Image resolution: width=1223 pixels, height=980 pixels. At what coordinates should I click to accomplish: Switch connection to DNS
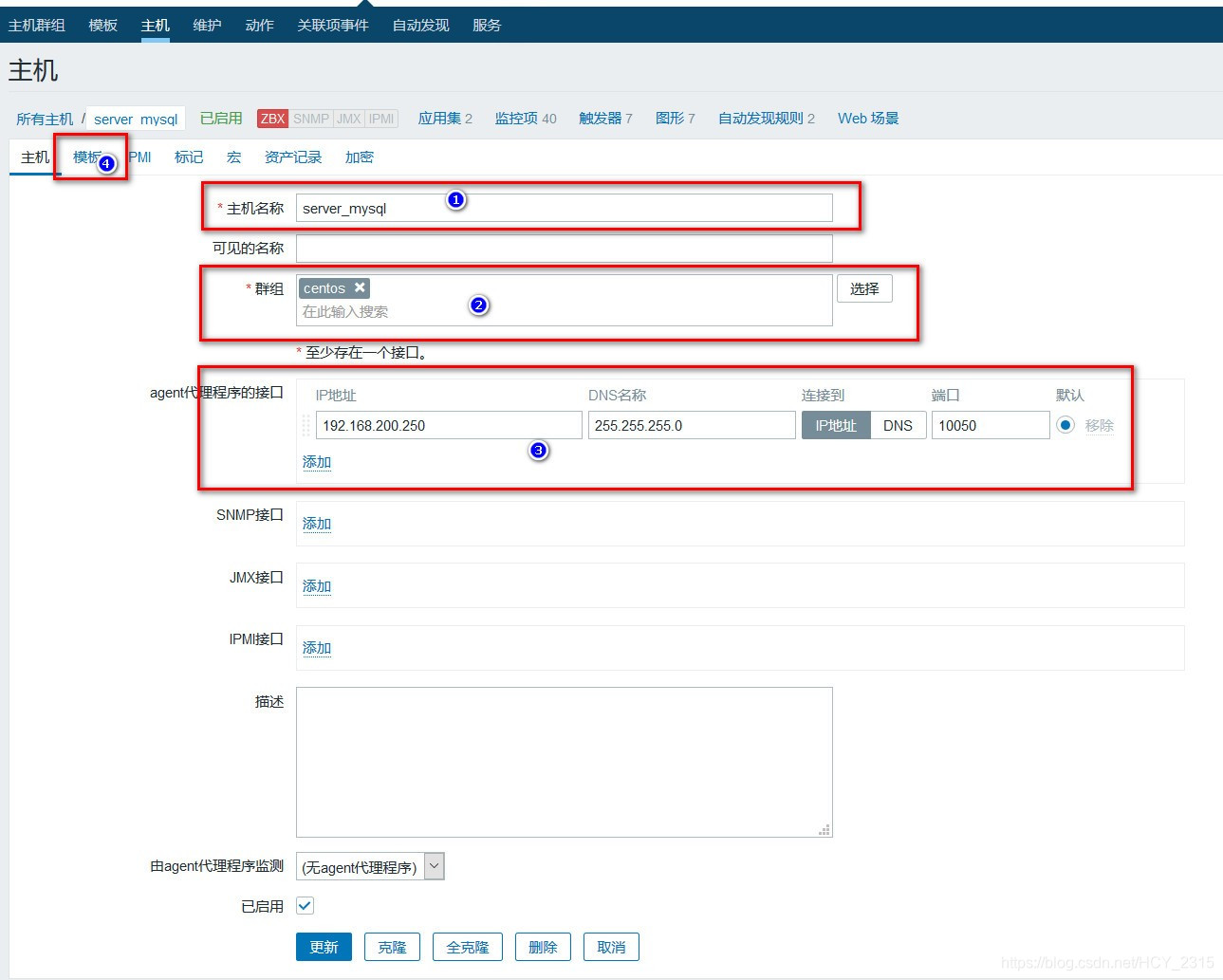(898, 425)
